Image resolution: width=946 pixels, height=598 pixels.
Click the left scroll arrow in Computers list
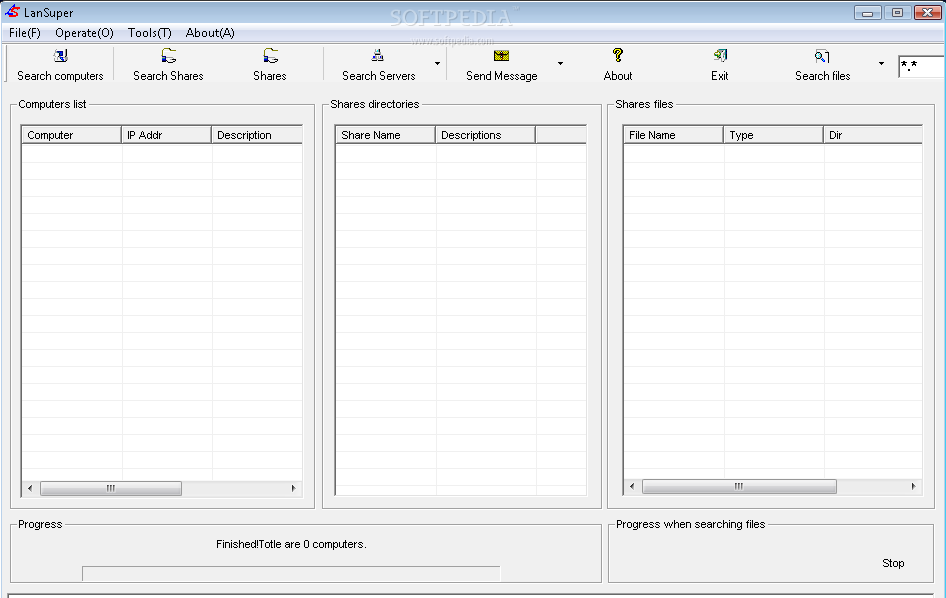coord(30,488)
